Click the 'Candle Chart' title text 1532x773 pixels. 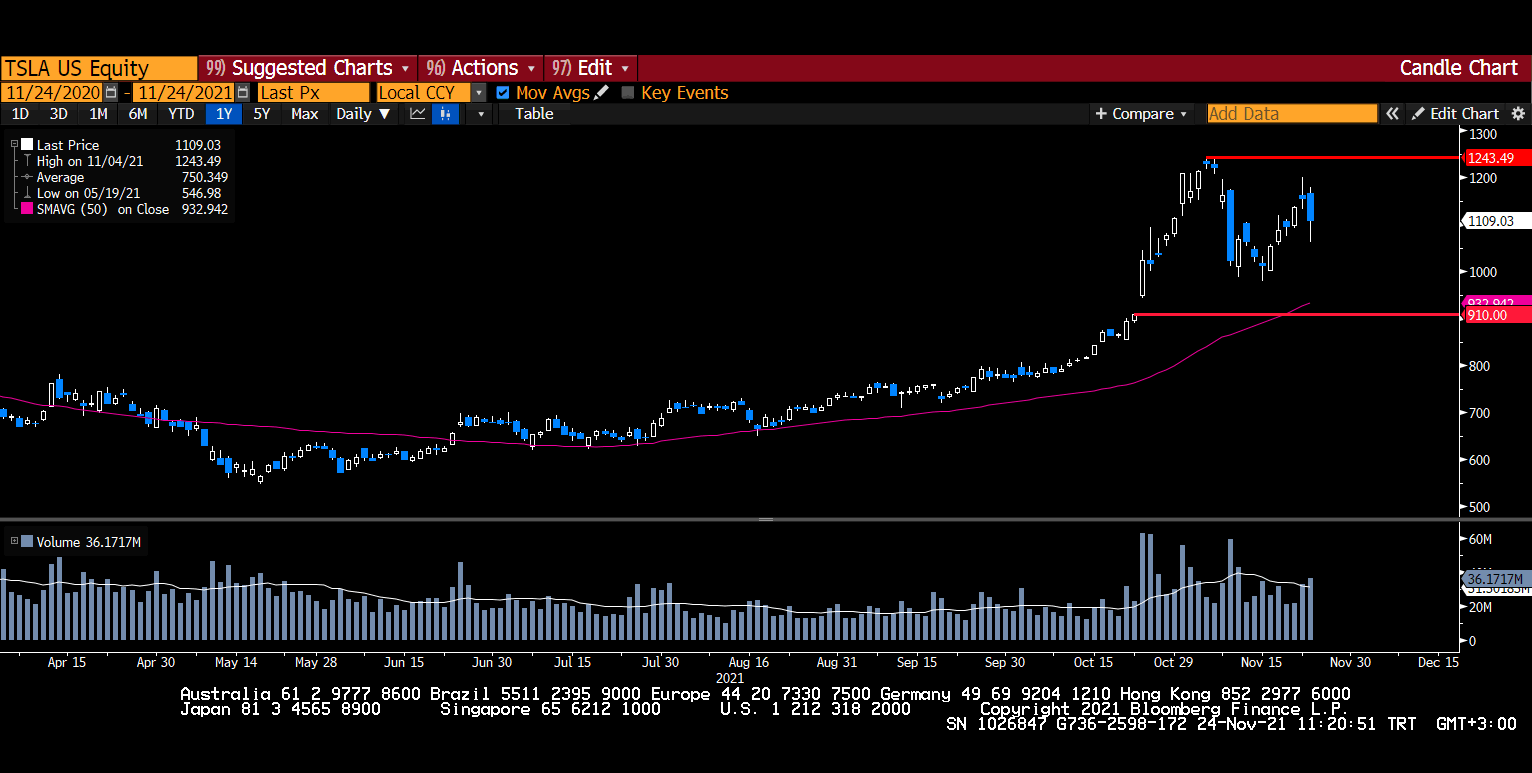pyautogui.click(x=1458, y=68)
